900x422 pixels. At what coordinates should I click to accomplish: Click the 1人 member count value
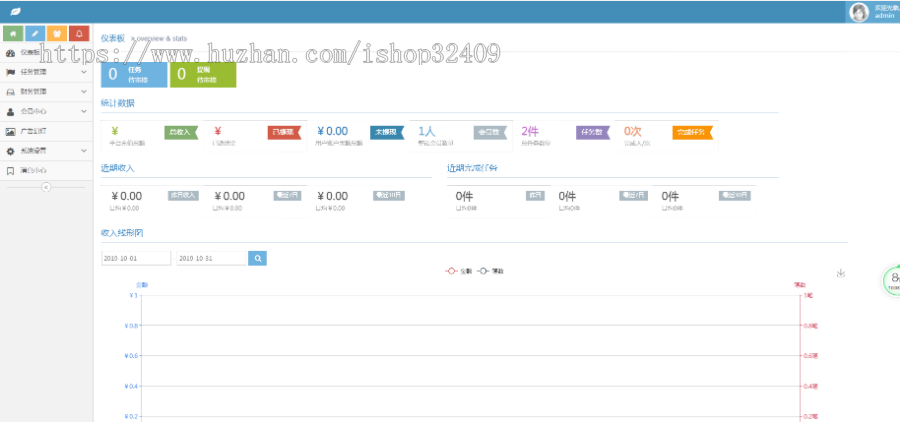426,131
